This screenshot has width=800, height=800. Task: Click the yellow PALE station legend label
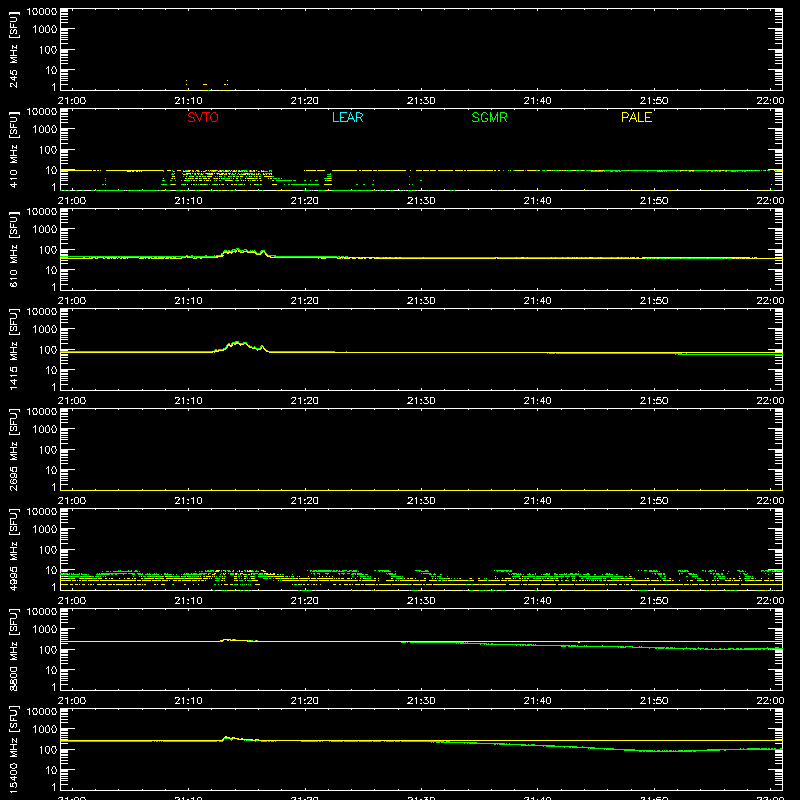tap(636, 117)
